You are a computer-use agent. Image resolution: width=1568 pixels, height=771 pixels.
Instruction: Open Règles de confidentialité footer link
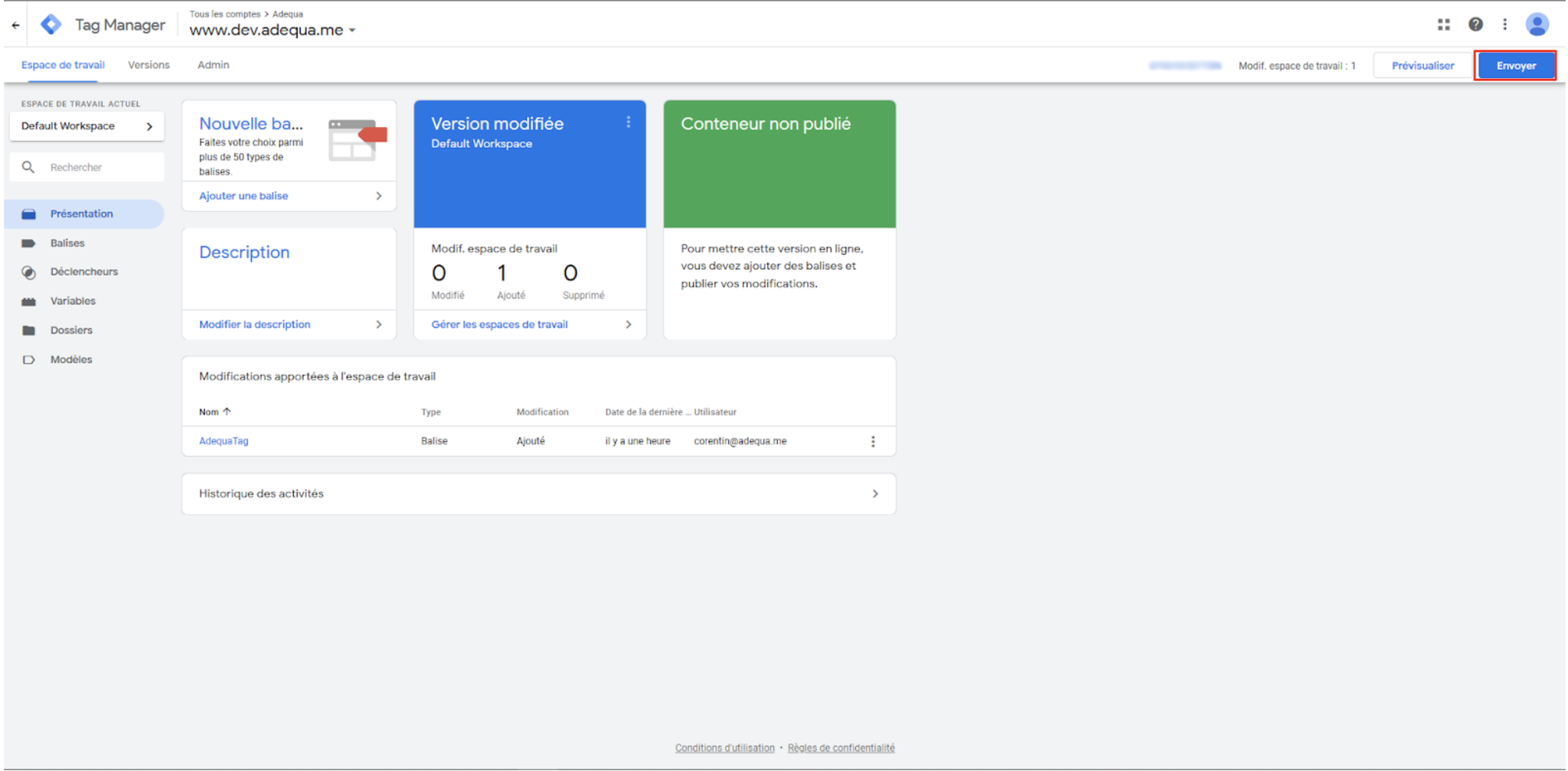(x=841, y=748)
